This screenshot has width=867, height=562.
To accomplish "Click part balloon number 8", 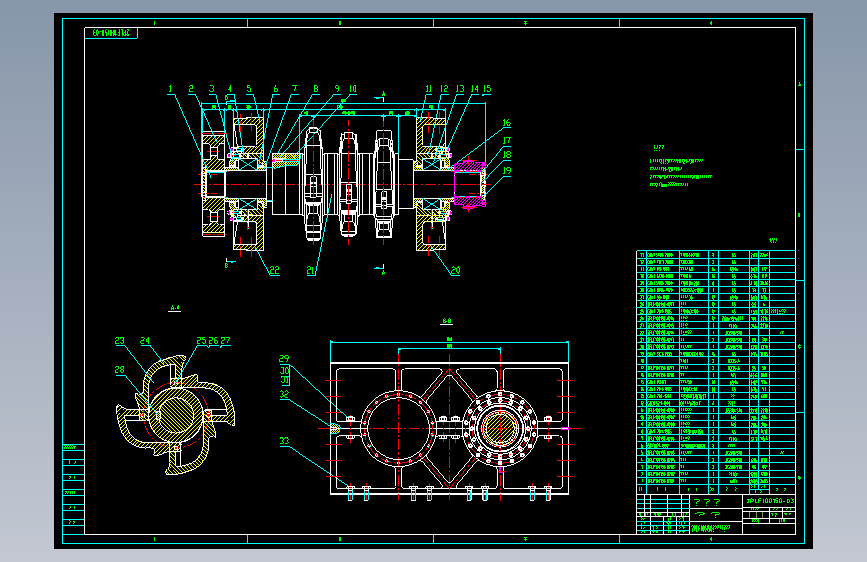I will click(x=316, y=89).
